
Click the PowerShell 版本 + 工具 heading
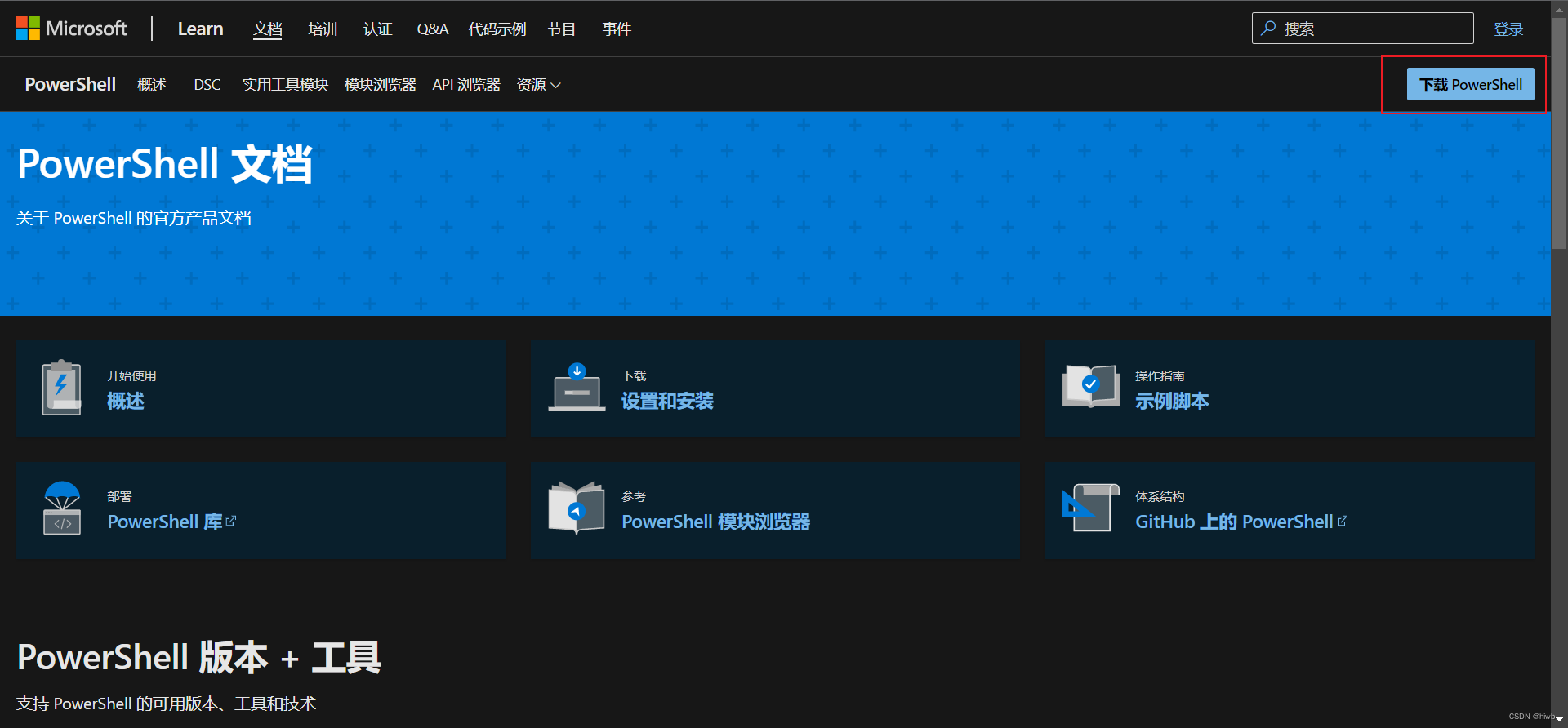[x=199, y=658]
